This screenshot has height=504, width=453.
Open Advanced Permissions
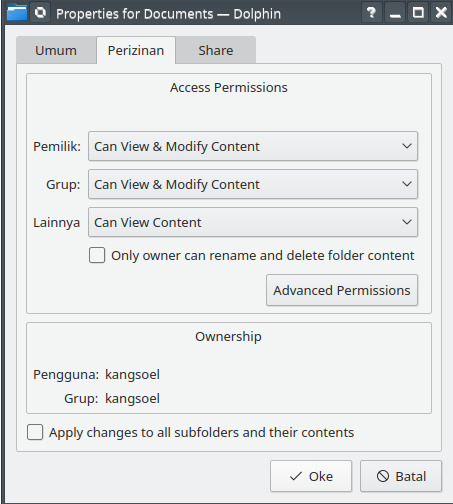(342, 290)
